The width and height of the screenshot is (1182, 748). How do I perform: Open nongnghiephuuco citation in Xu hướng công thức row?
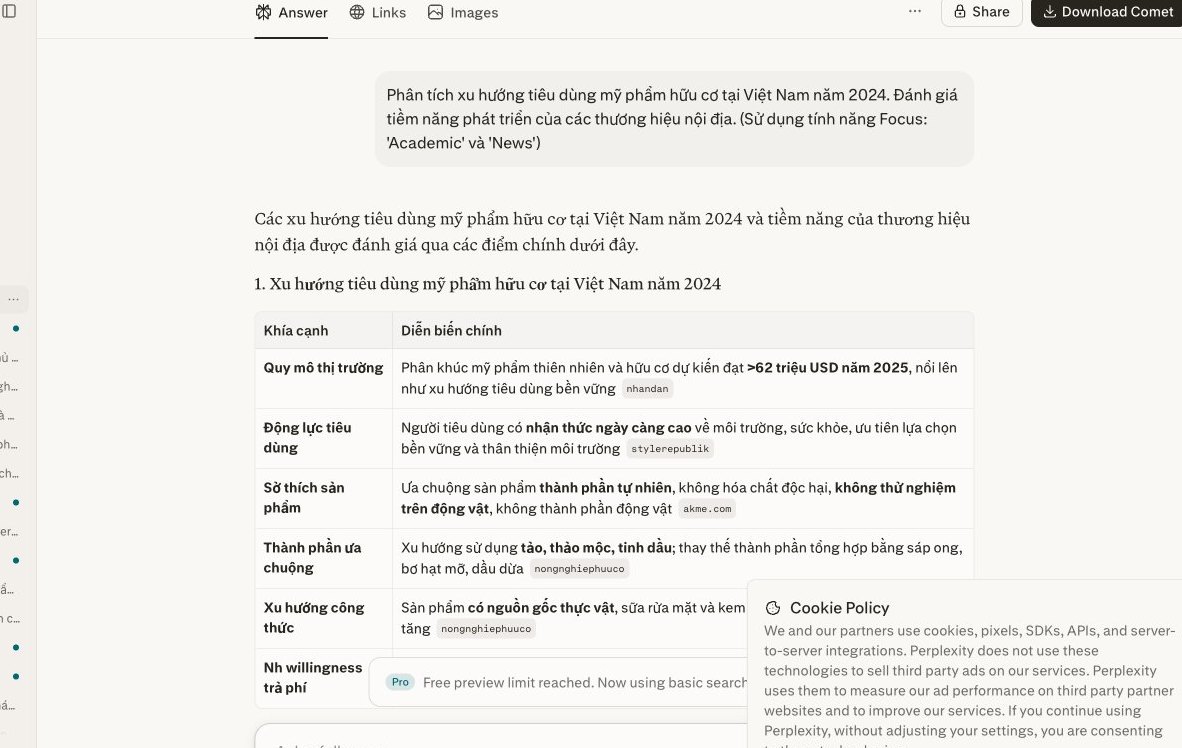[486, 629]
